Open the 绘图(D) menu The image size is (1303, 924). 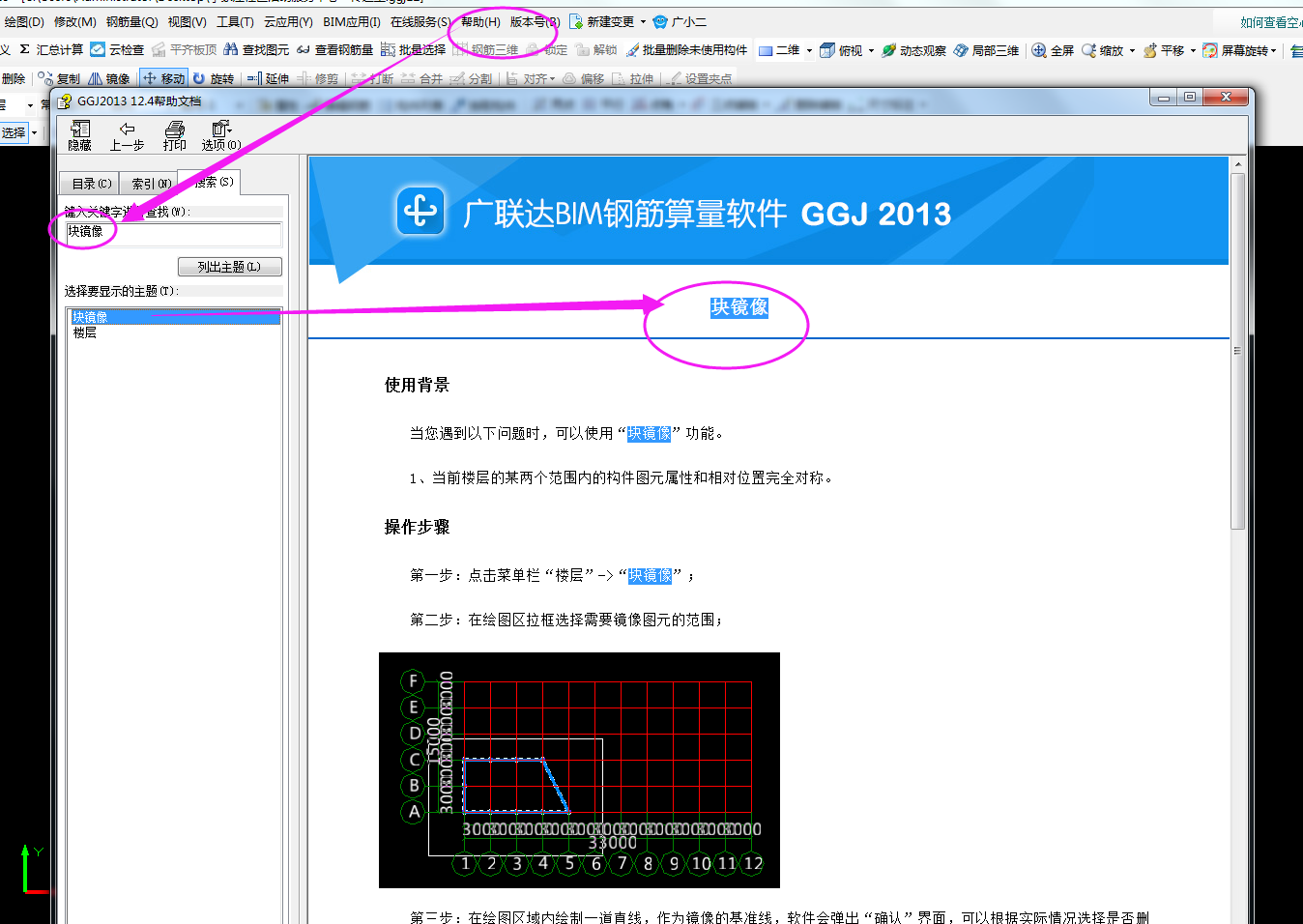click(x=24, y=21)
